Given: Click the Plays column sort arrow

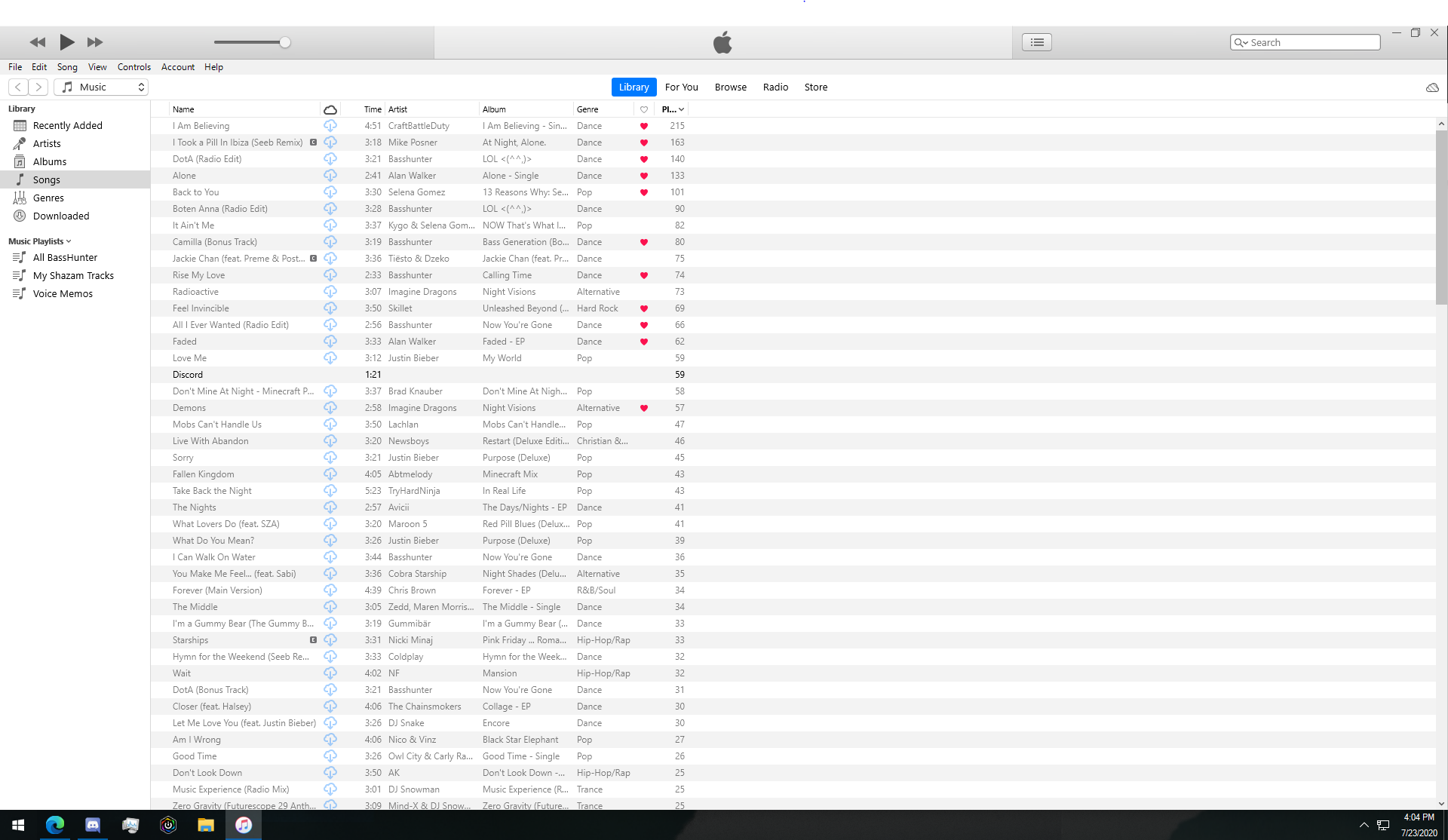Looking at the screenshot, I should 682,109.
